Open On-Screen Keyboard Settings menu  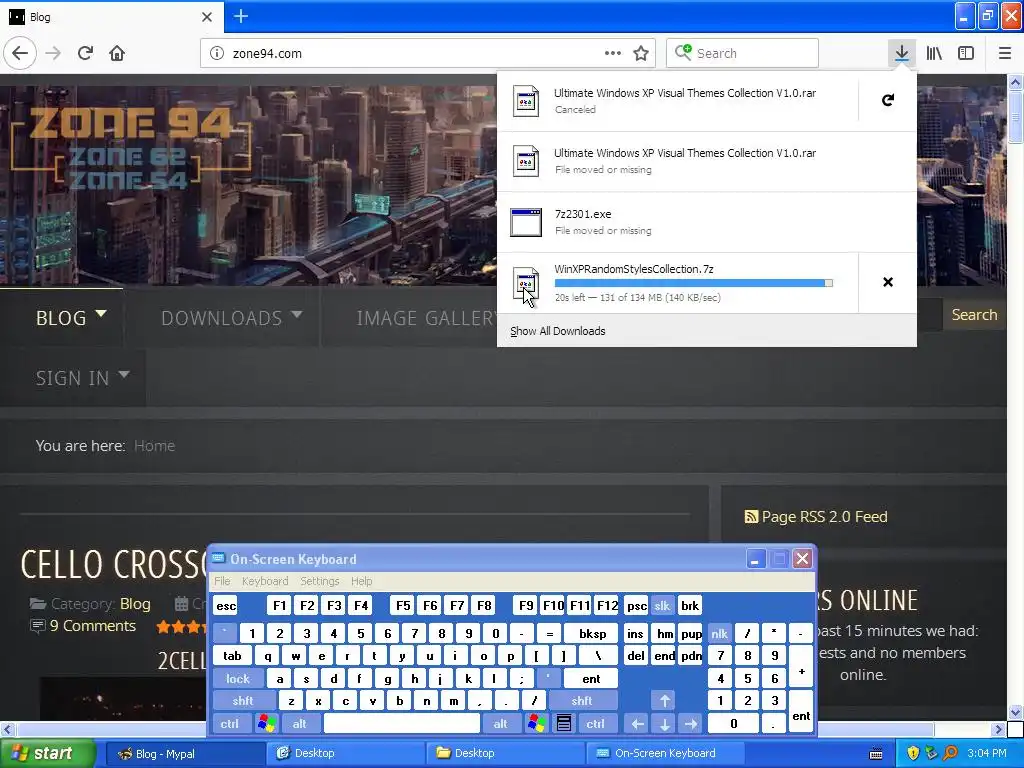[x=319, y=581]
